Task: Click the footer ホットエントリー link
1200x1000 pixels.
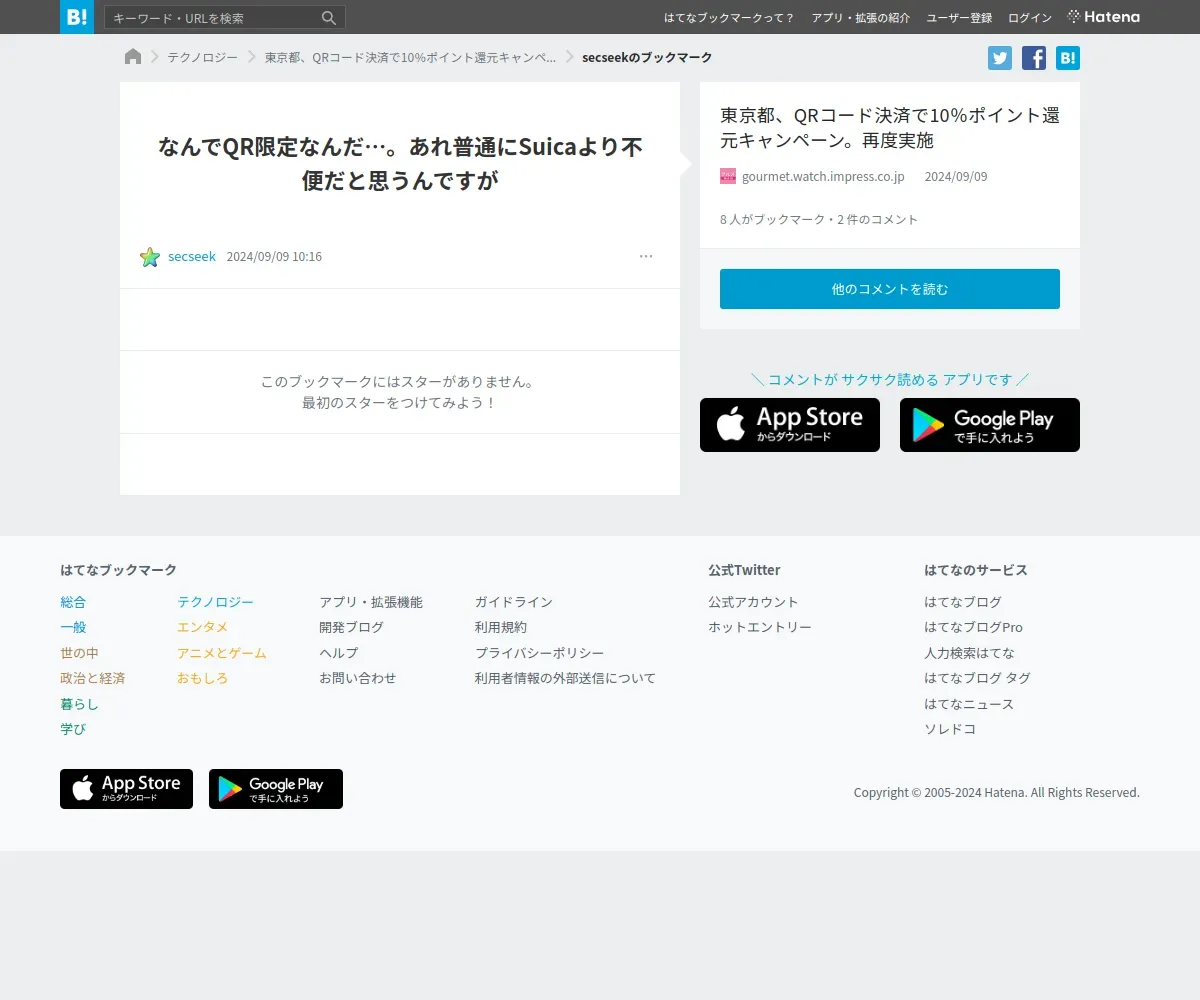Action: (x=760, y=627)
